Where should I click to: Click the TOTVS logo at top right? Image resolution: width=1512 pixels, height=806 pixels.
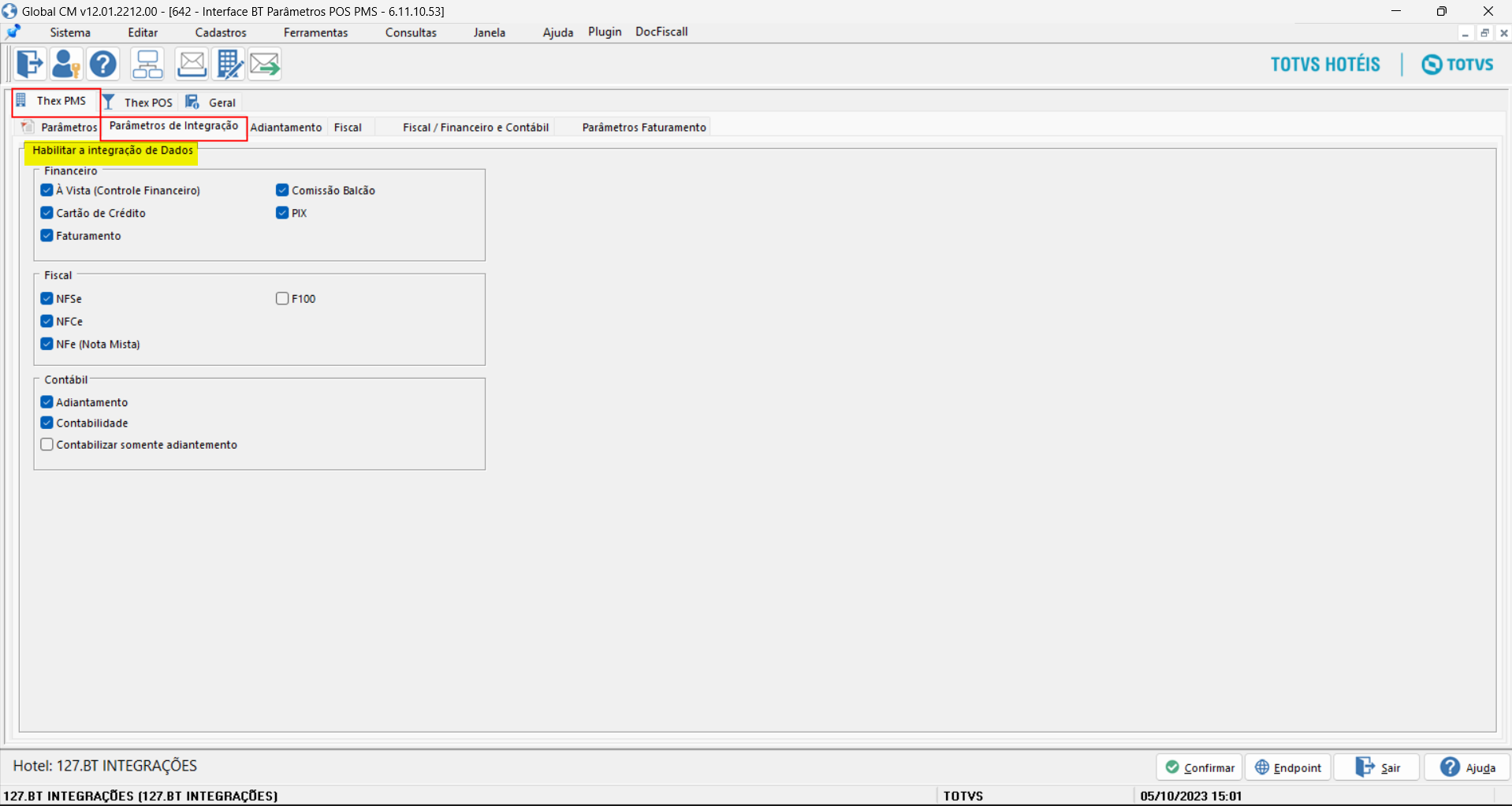tap(1458, 64)
